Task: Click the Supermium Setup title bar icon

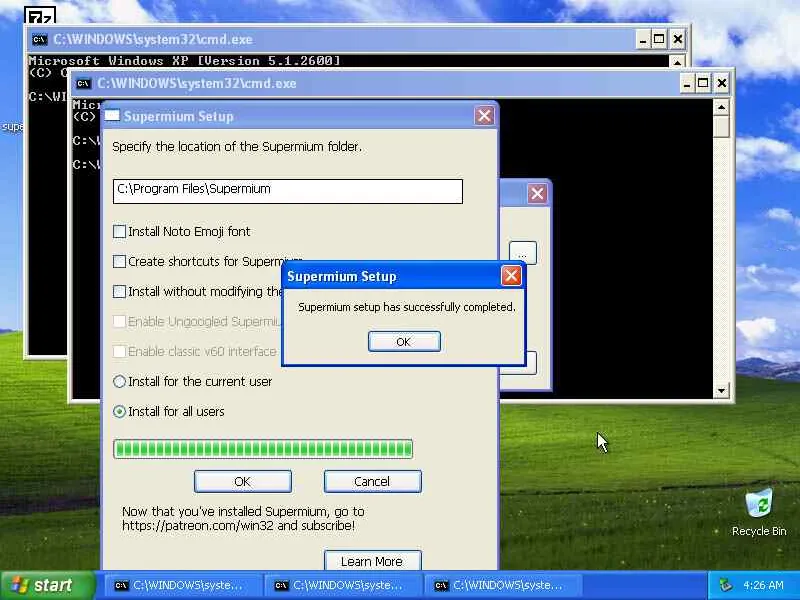Action: coord(112,116)
